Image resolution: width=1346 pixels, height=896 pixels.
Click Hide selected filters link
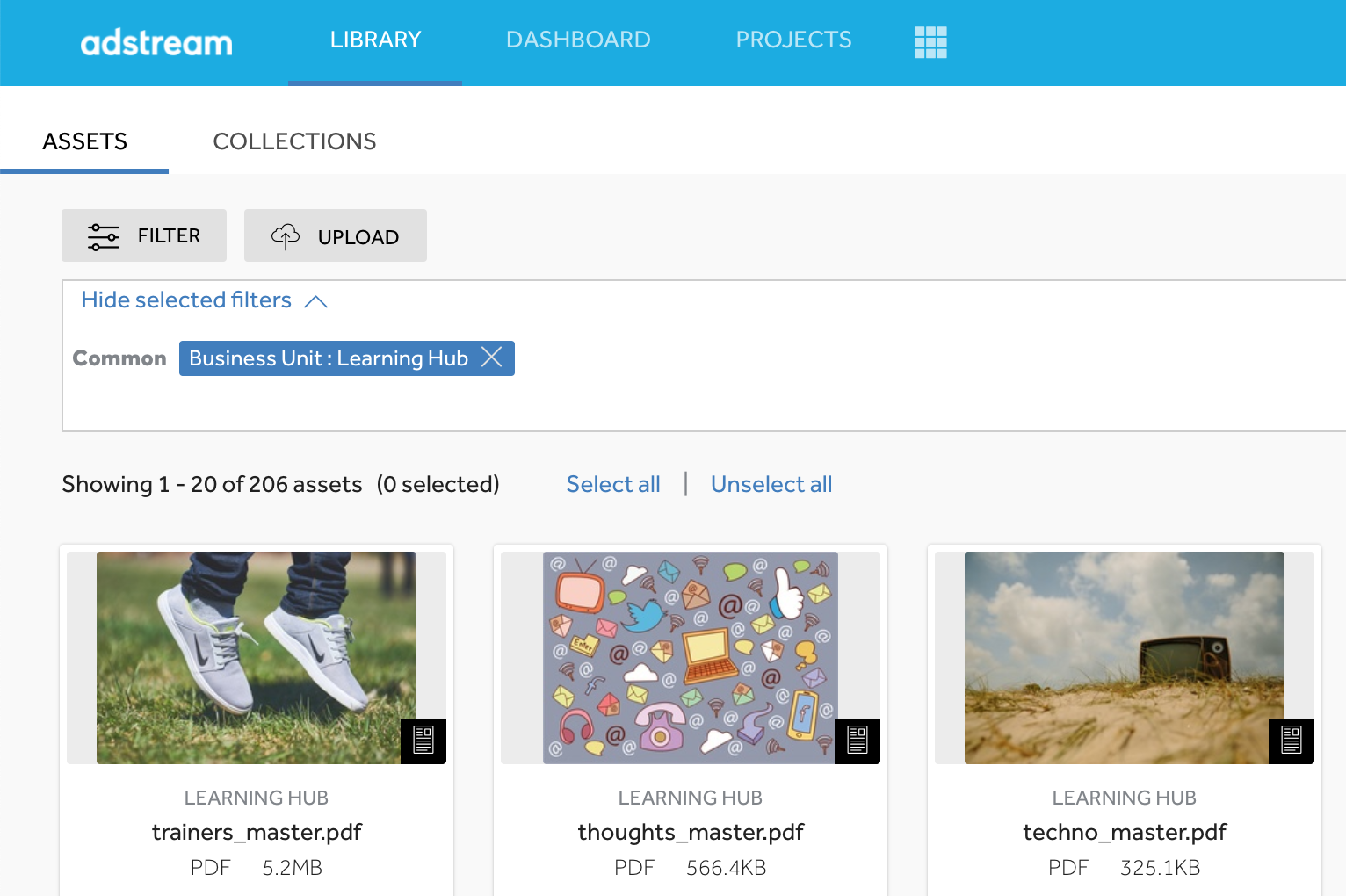[186, 300]
